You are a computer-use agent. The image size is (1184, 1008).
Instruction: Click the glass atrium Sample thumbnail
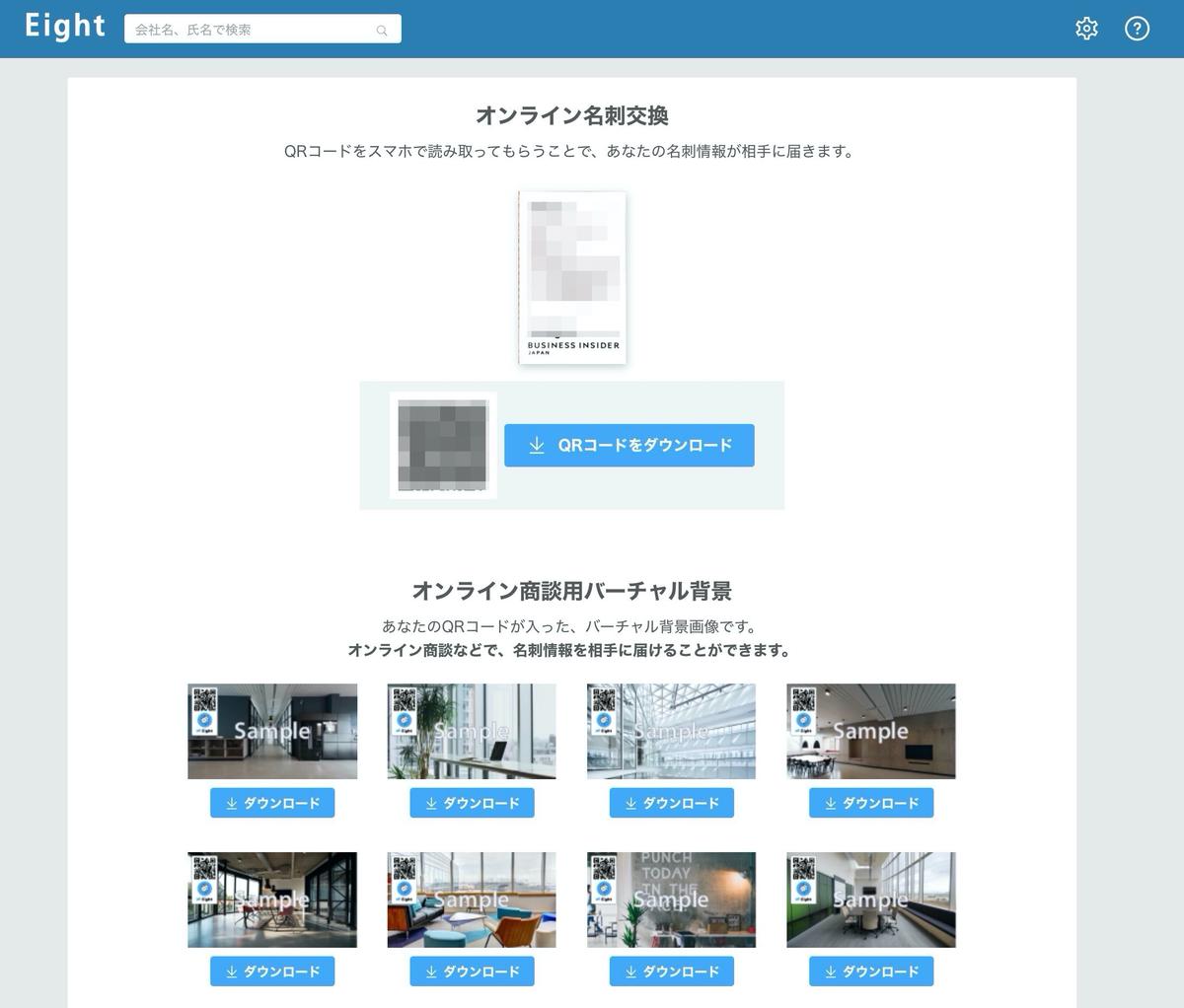671,731
